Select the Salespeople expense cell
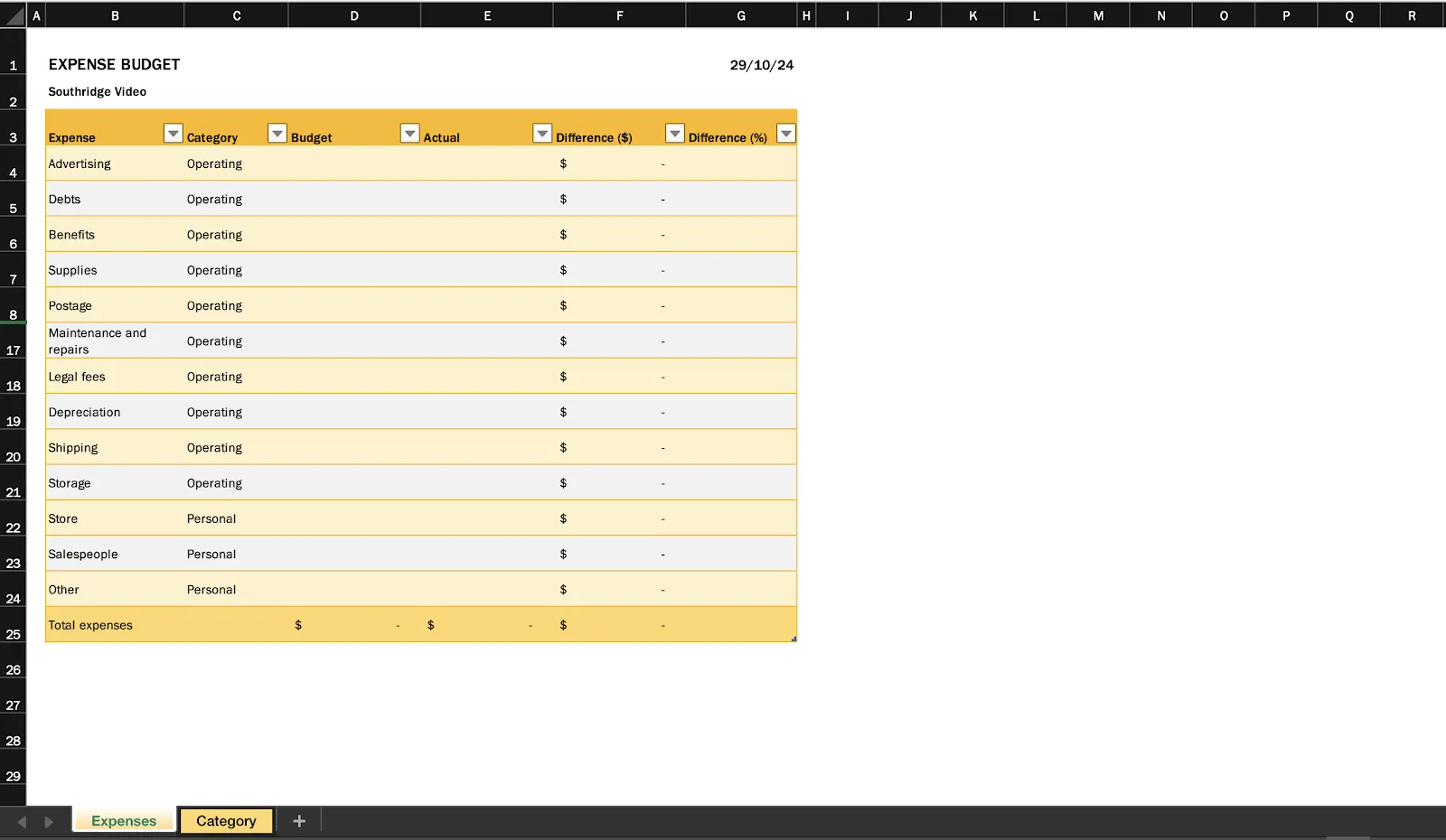This screenshot has width=1446, height=840. [x=115, y=554]
